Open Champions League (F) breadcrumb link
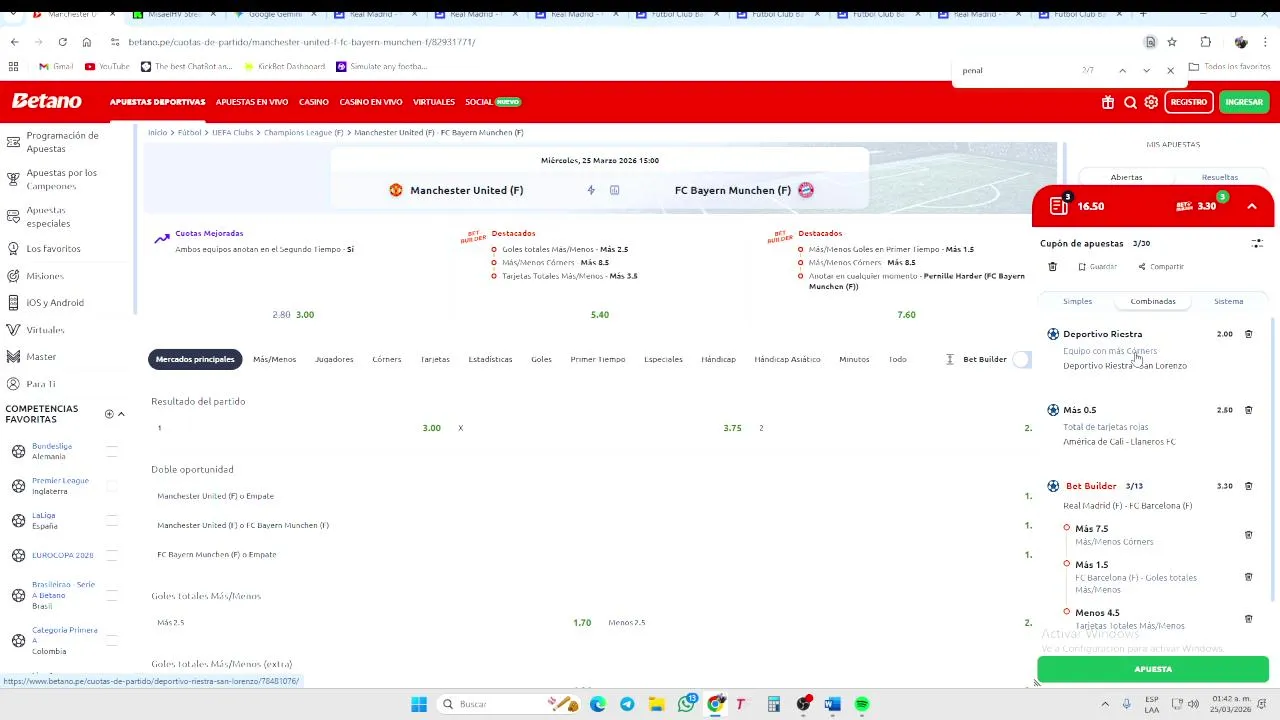 click(304, 132)
